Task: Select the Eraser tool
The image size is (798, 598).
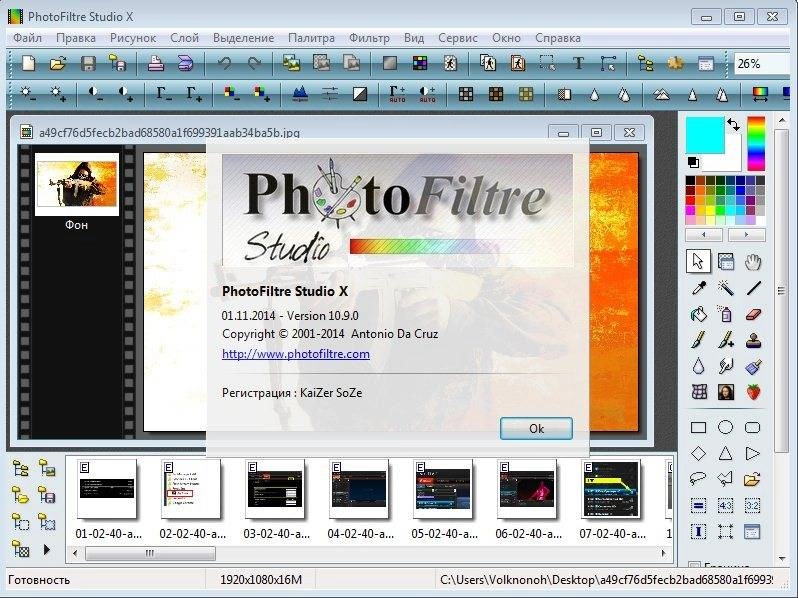Action: [x=753, y=314]
